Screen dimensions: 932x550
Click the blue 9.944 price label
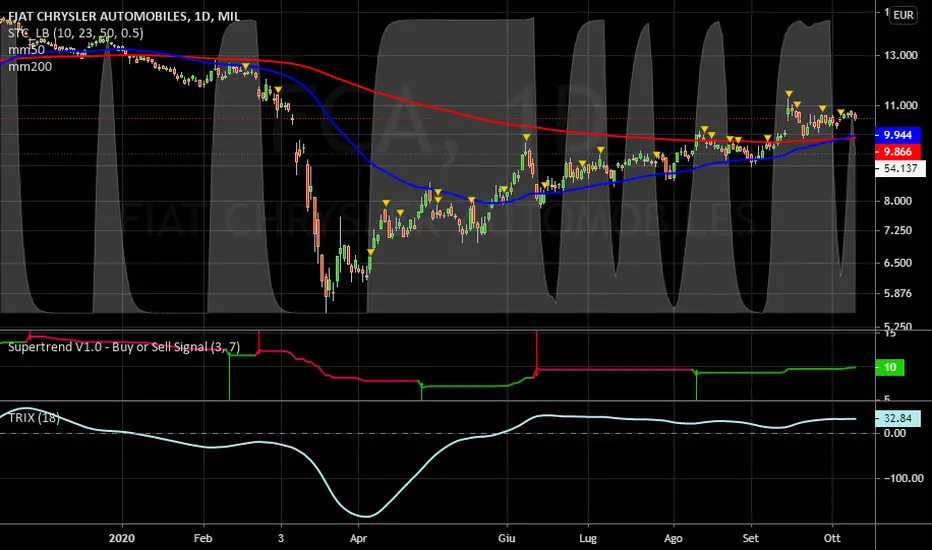(x=898, y=135)
